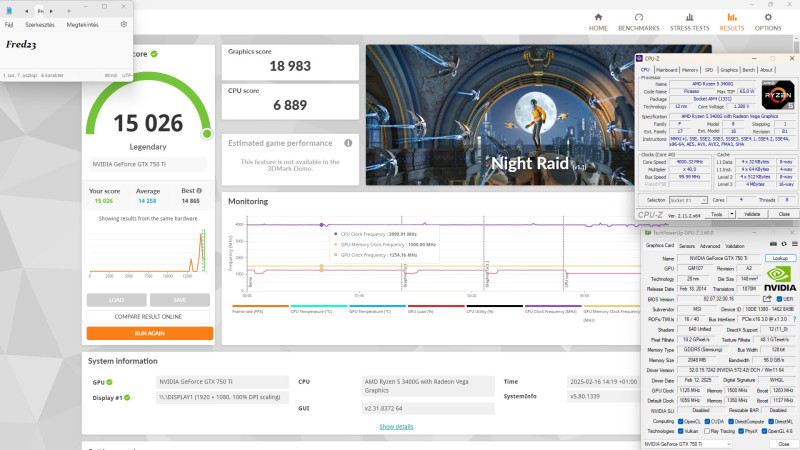
Task: Toggle the Vulkan checkbox
Action: 680,431
